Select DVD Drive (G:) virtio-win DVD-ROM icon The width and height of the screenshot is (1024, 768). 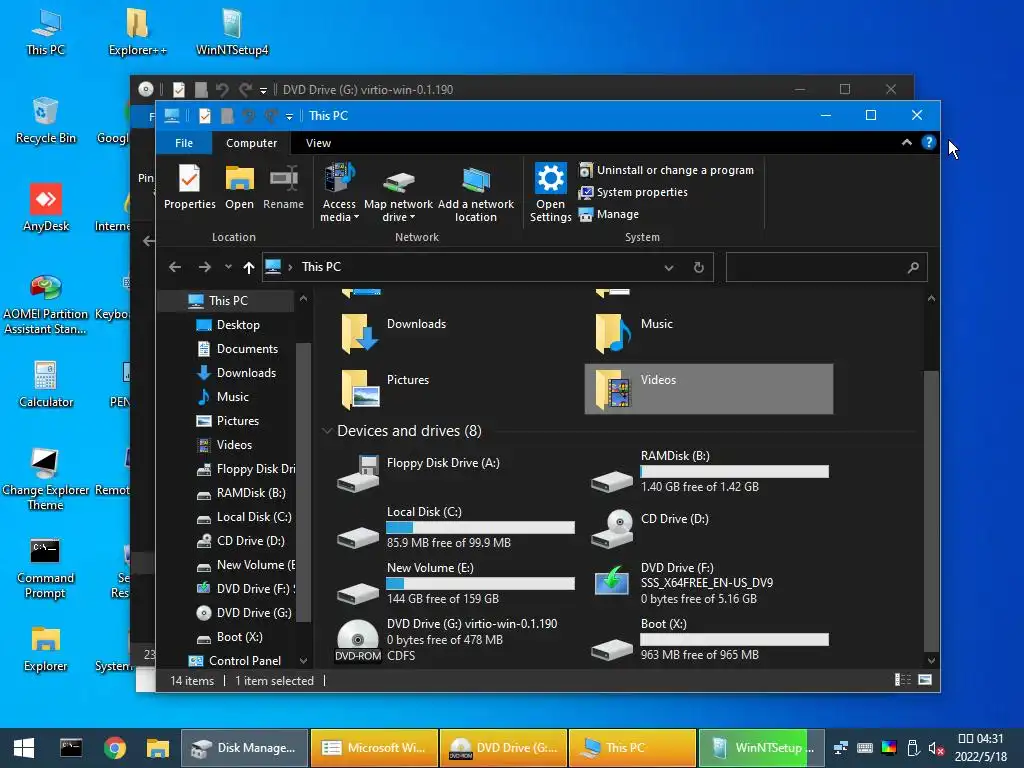pos(357,640)
